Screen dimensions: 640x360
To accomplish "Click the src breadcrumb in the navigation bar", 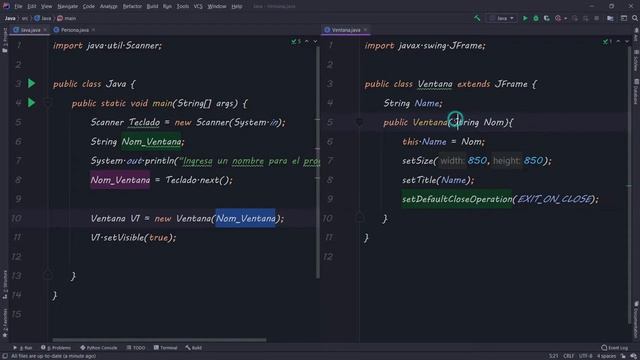I will click(x=25, y=18).
